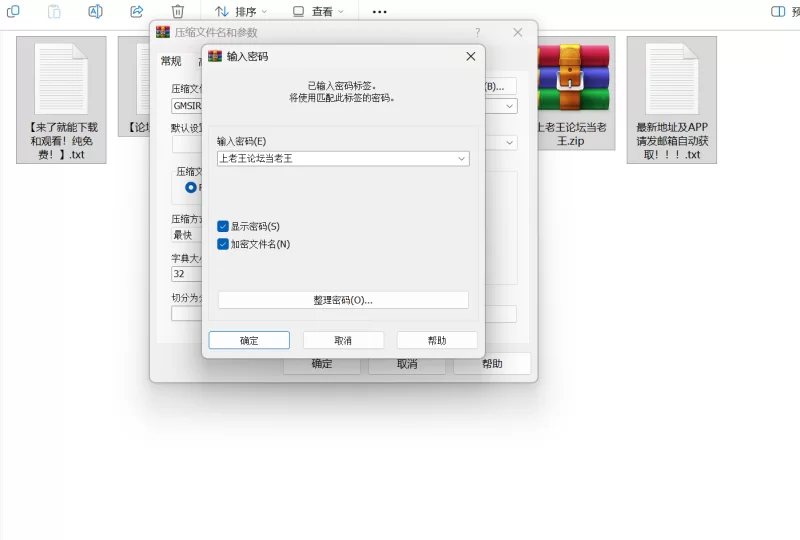Uncheck the 显示密码 checkbox
Viewport: 800px width, 540px height.
point(223,226)
